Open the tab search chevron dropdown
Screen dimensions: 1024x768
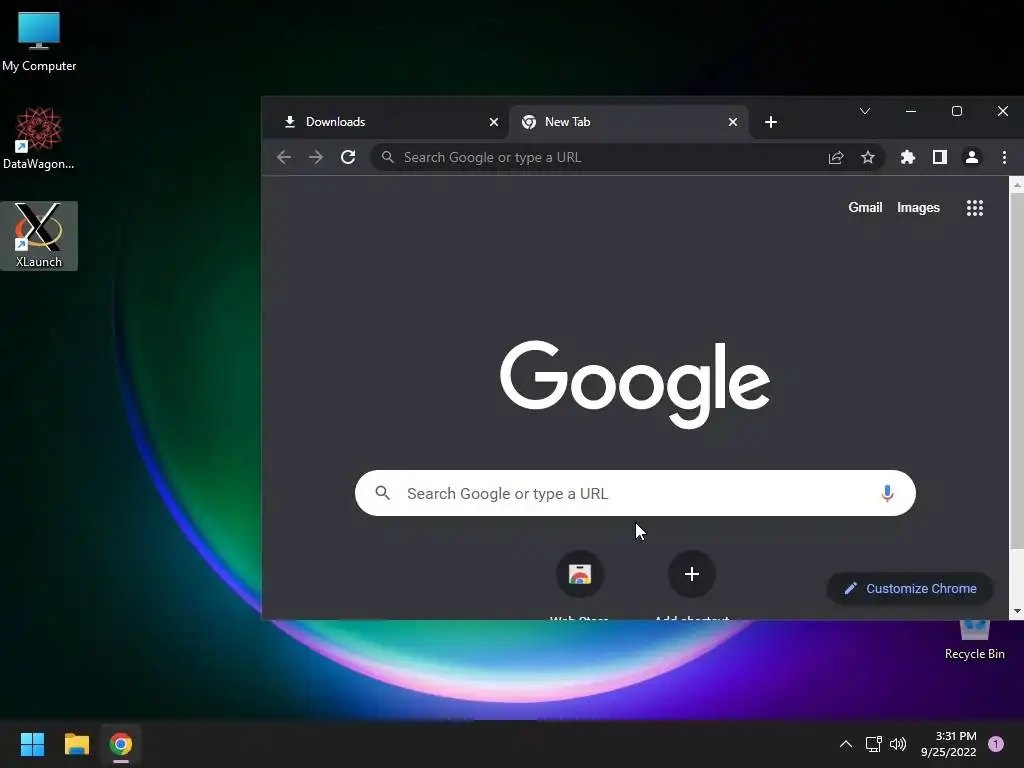[865, 111]
